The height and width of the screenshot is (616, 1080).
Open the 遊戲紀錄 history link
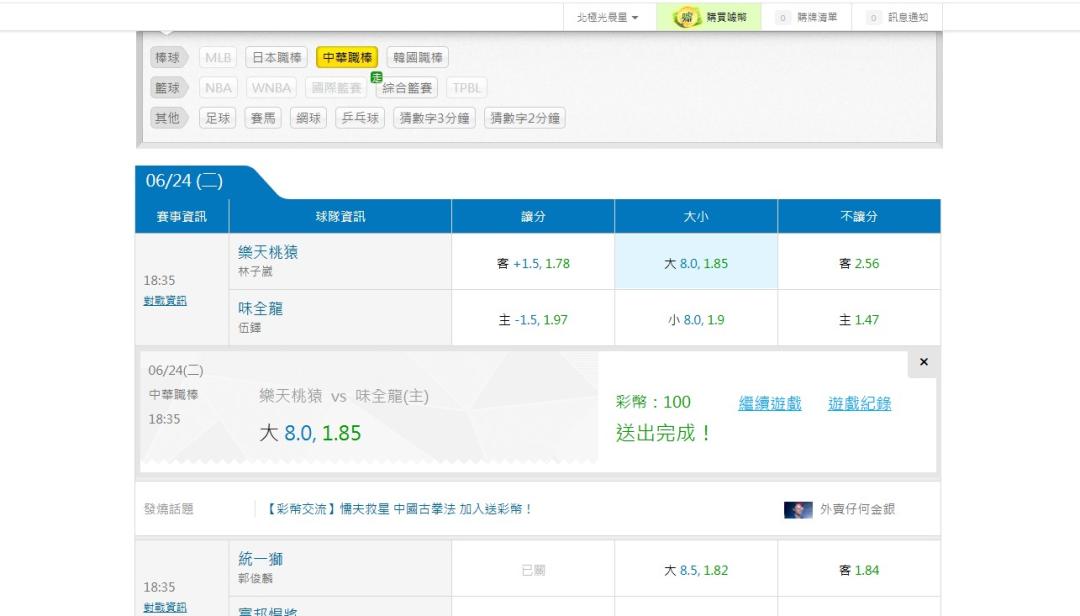860,404
